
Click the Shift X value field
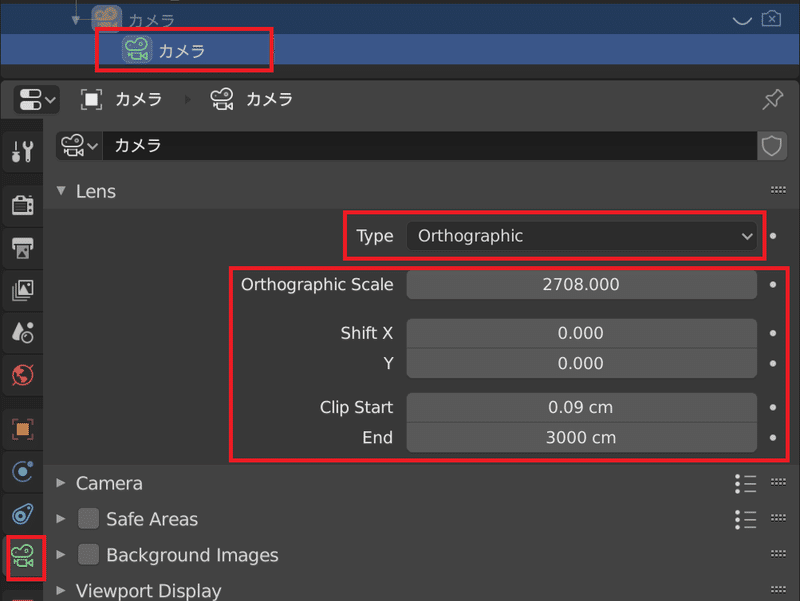(582, 333)
